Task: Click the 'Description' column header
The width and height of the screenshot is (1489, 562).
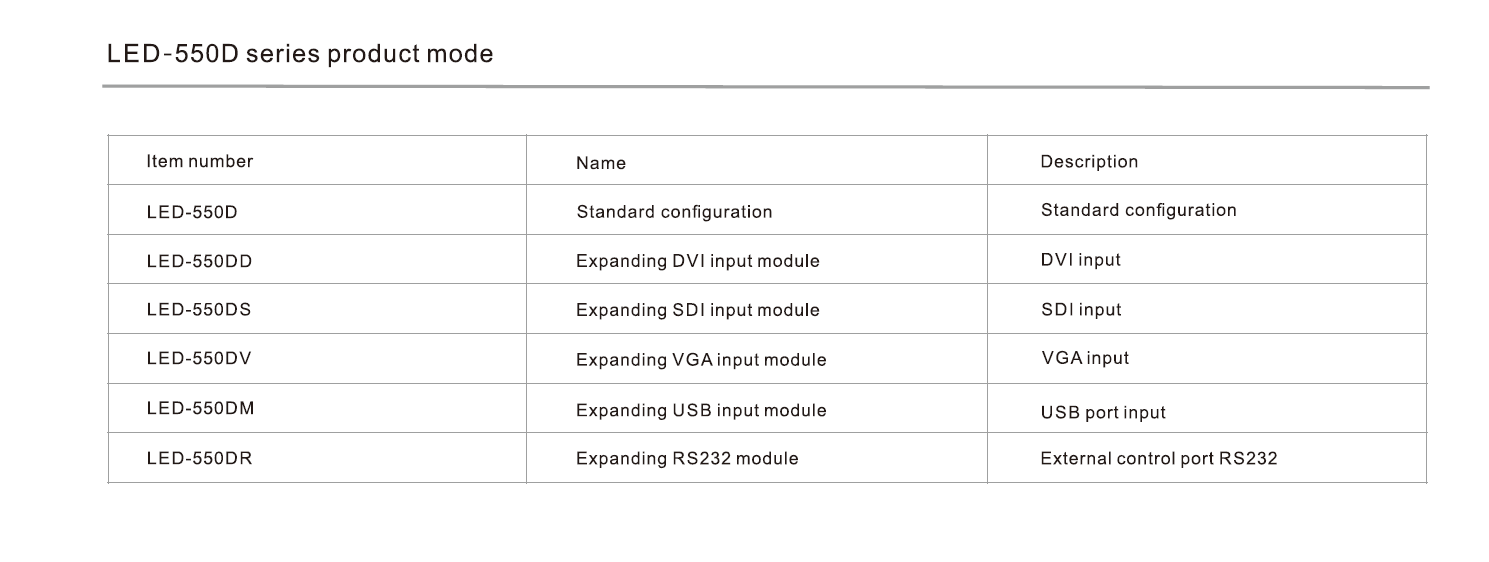Action: [x=1089, y=162]
